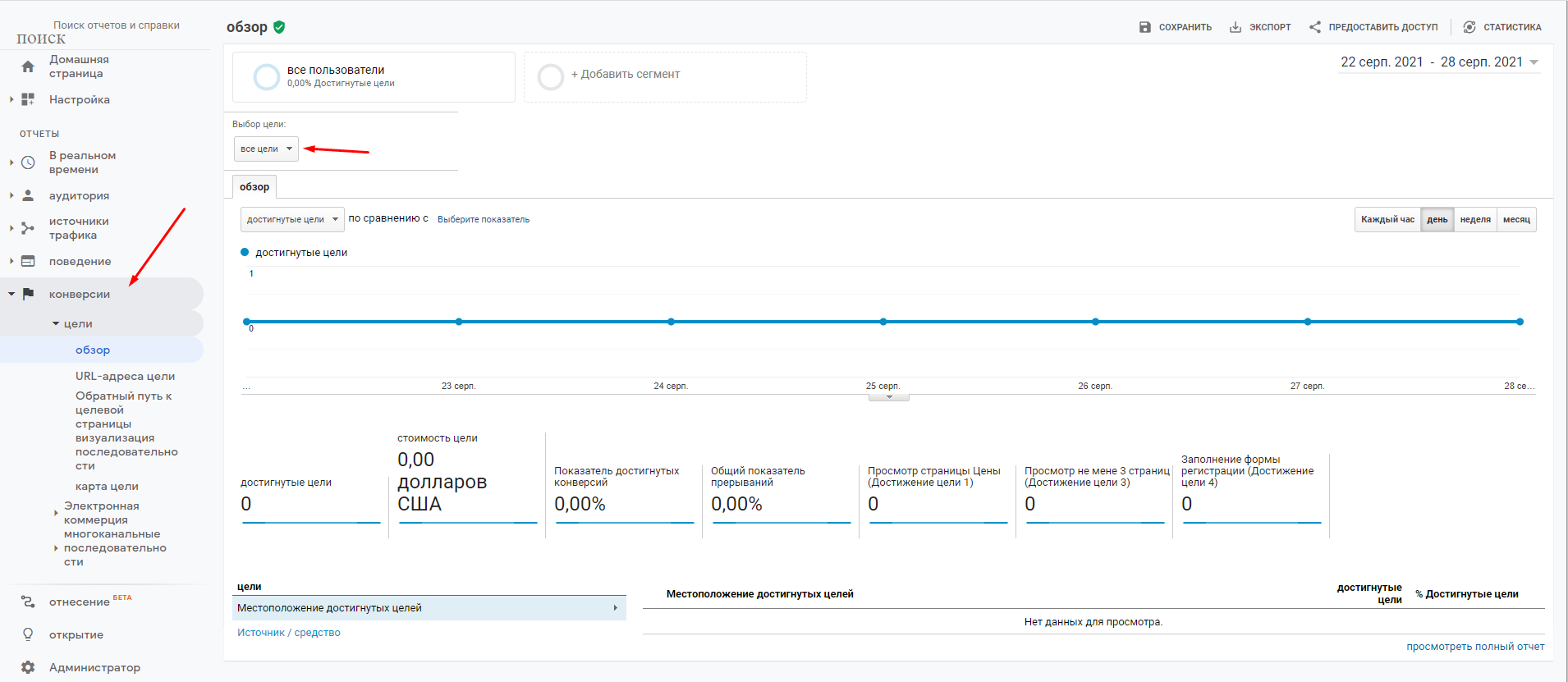This screenshot has height=682, width=1568.
Task: Click the view full report link
Action: pyautogui.click(x=1474, y=647)
